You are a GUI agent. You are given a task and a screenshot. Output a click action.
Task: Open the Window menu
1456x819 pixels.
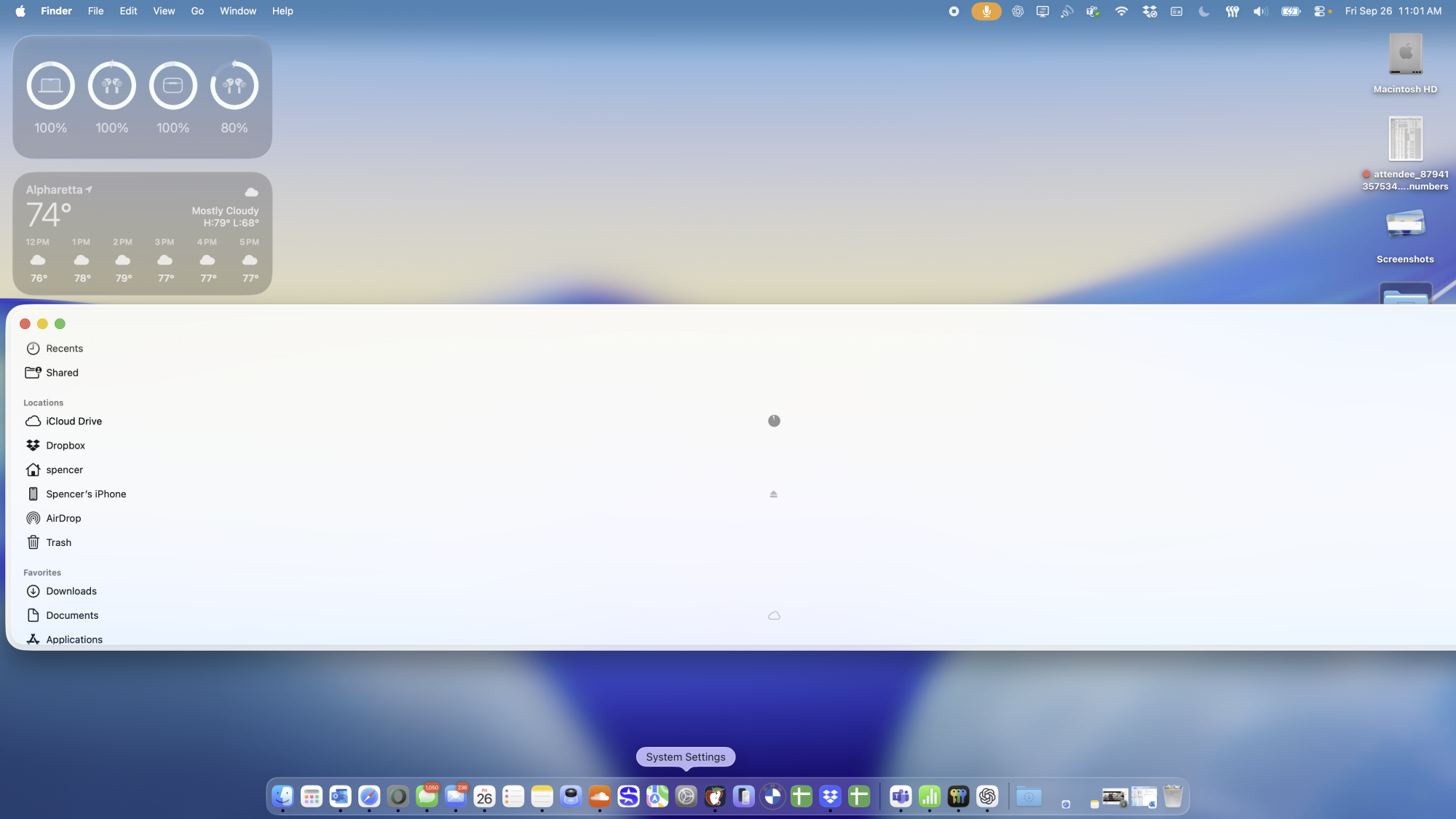click(x=238, y=12)
